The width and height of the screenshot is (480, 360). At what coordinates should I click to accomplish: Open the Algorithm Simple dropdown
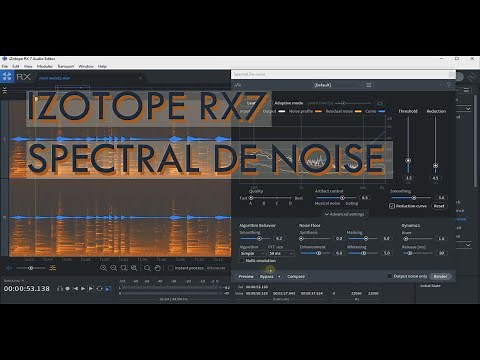(x=252, y=253)
